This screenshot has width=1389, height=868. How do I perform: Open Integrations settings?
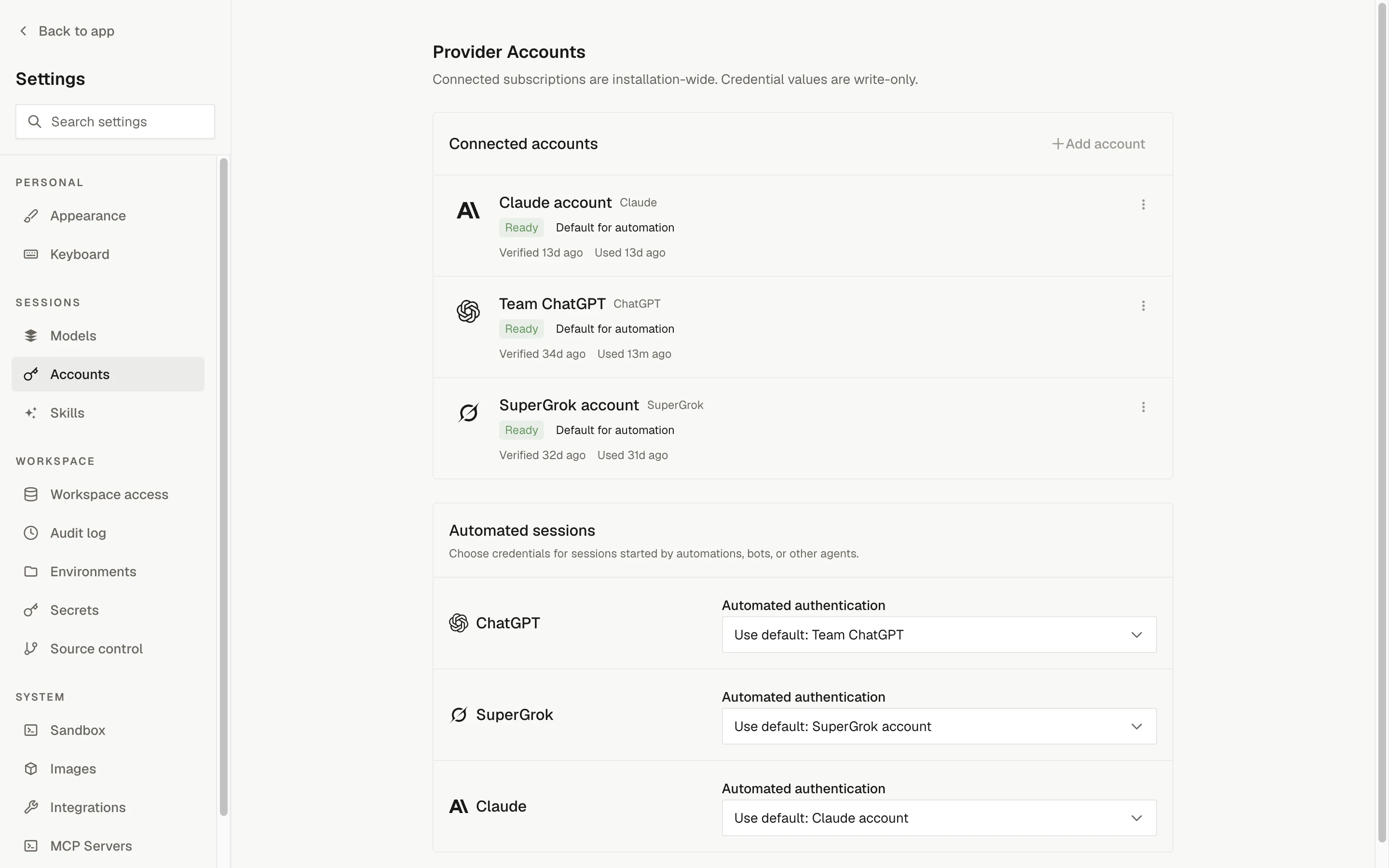[108, 807]
